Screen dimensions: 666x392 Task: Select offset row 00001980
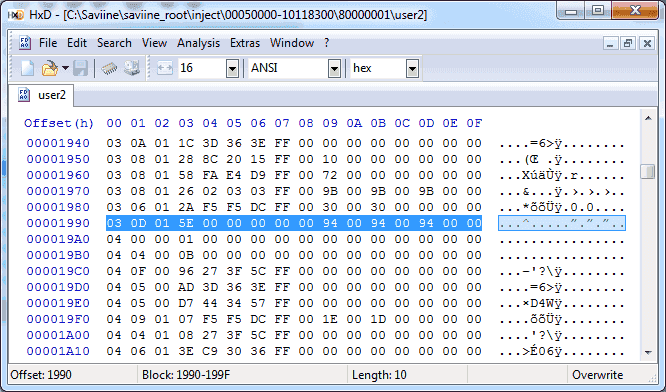[58, 207]
